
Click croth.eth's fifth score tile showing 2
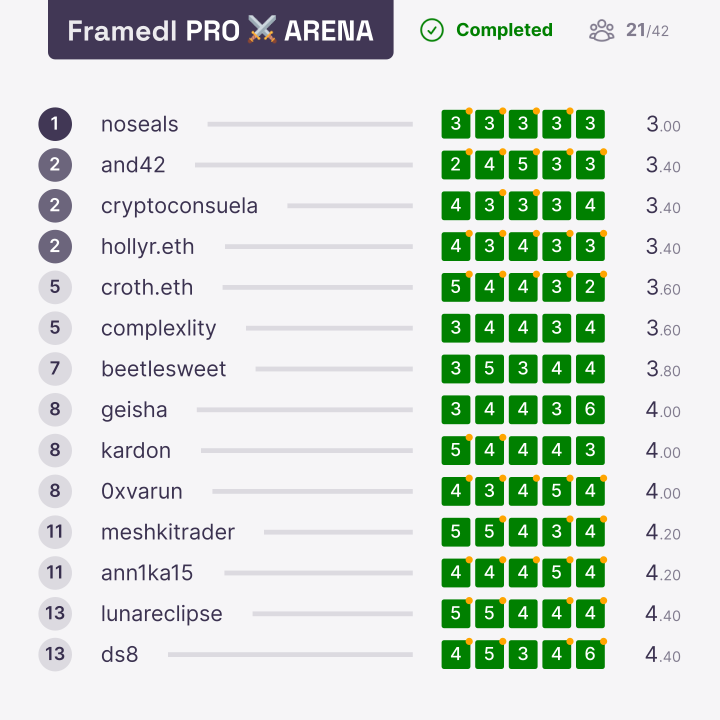pos(591,287)
